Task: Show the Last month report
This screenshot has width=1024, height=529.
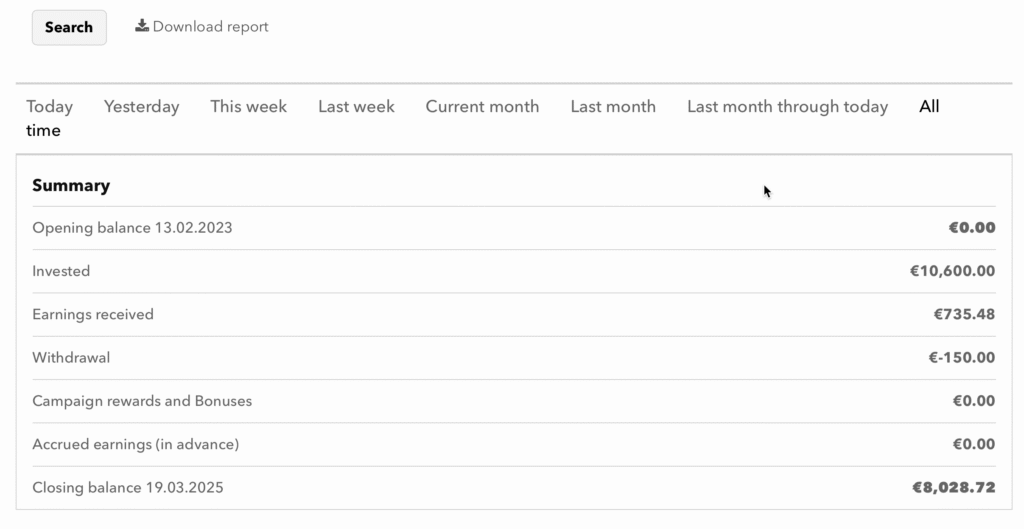Action: pos(613,107)
